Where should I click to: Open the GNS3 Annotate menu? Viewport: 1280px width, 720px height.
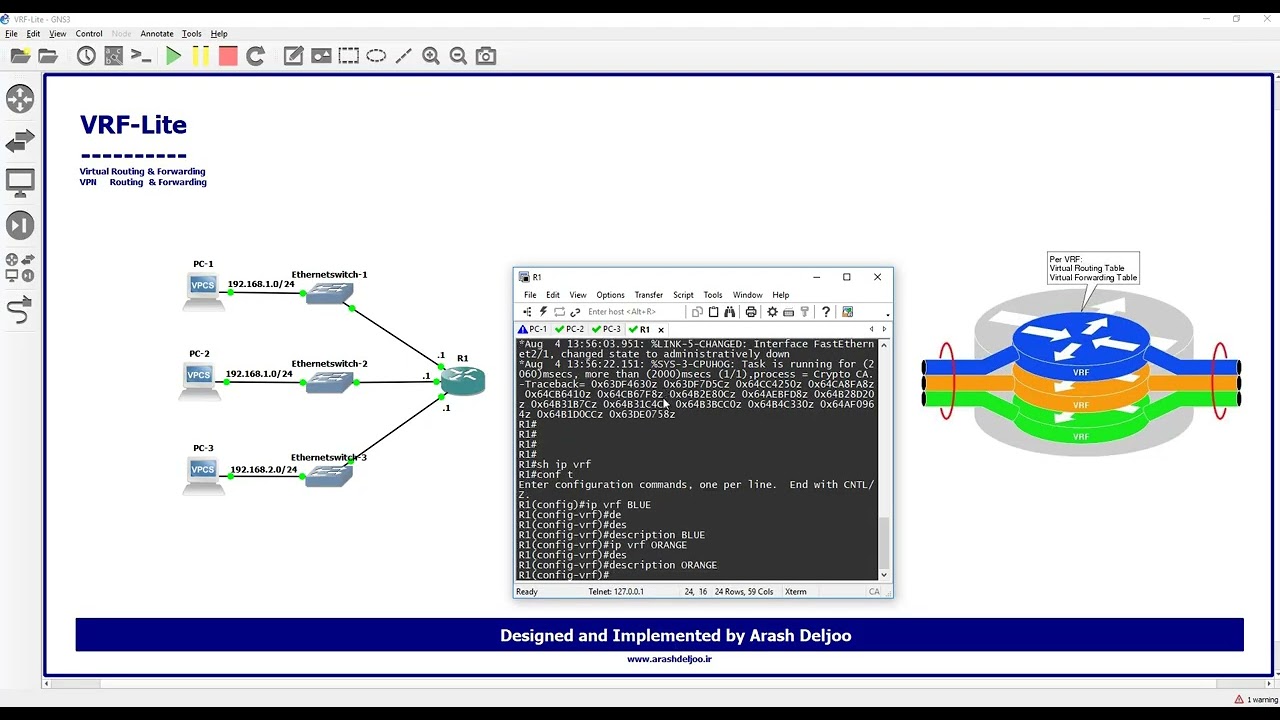(x=157, y=34)
